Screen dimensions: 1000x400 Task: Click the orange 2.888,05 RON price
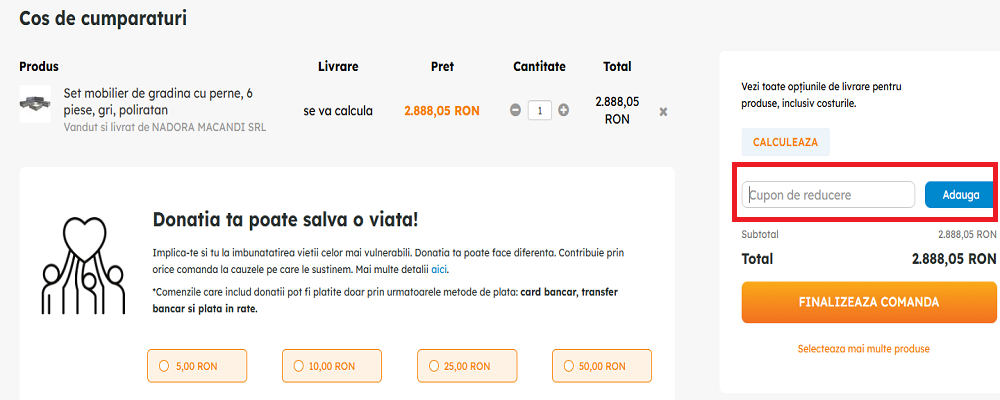coord(442,111)
